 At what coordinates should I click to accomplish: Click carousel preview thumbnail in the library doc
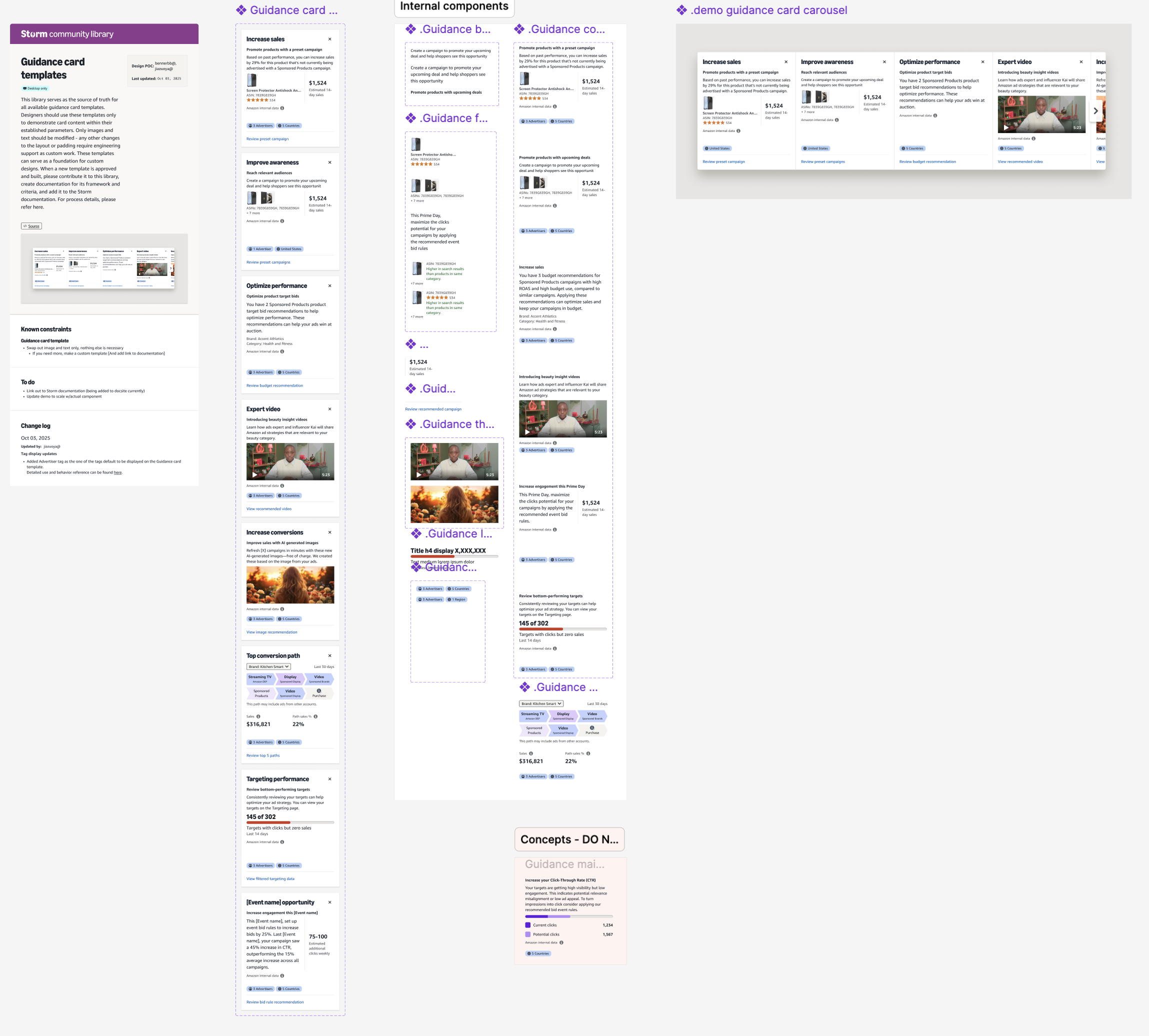coord(104,268)
